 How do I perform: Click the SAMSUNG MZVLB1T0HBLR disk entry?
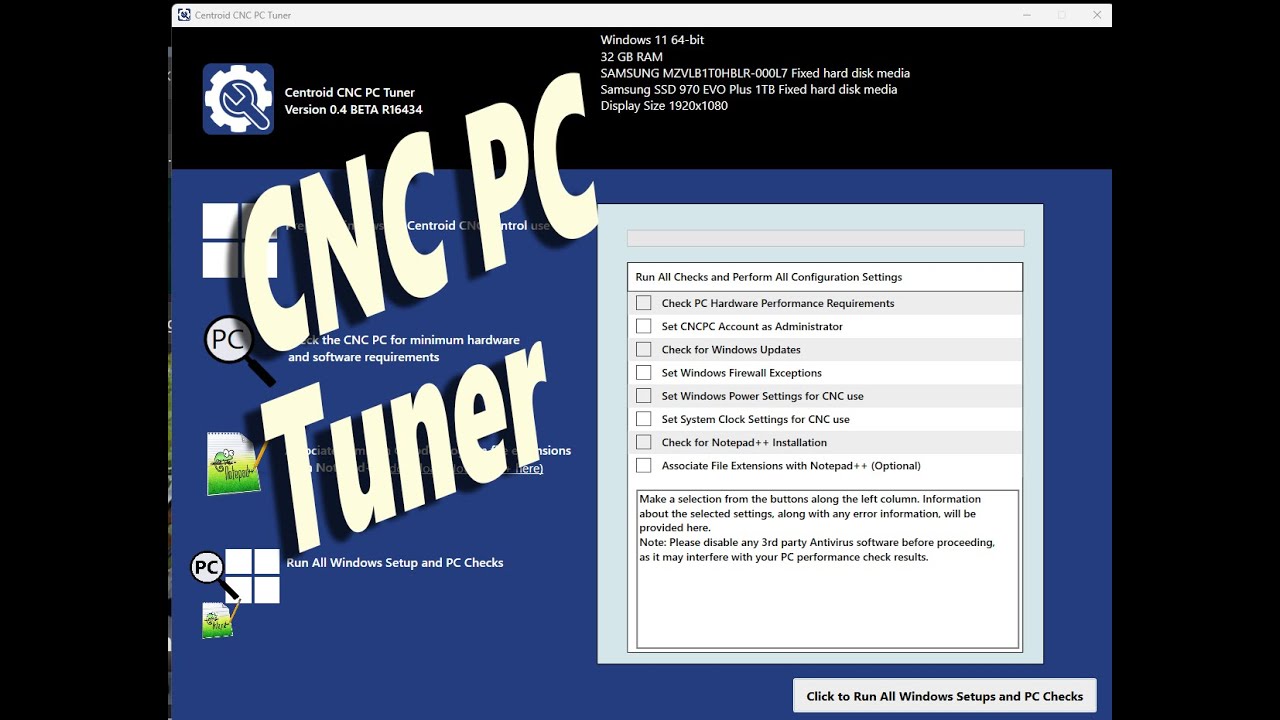(x=755, y=73)
